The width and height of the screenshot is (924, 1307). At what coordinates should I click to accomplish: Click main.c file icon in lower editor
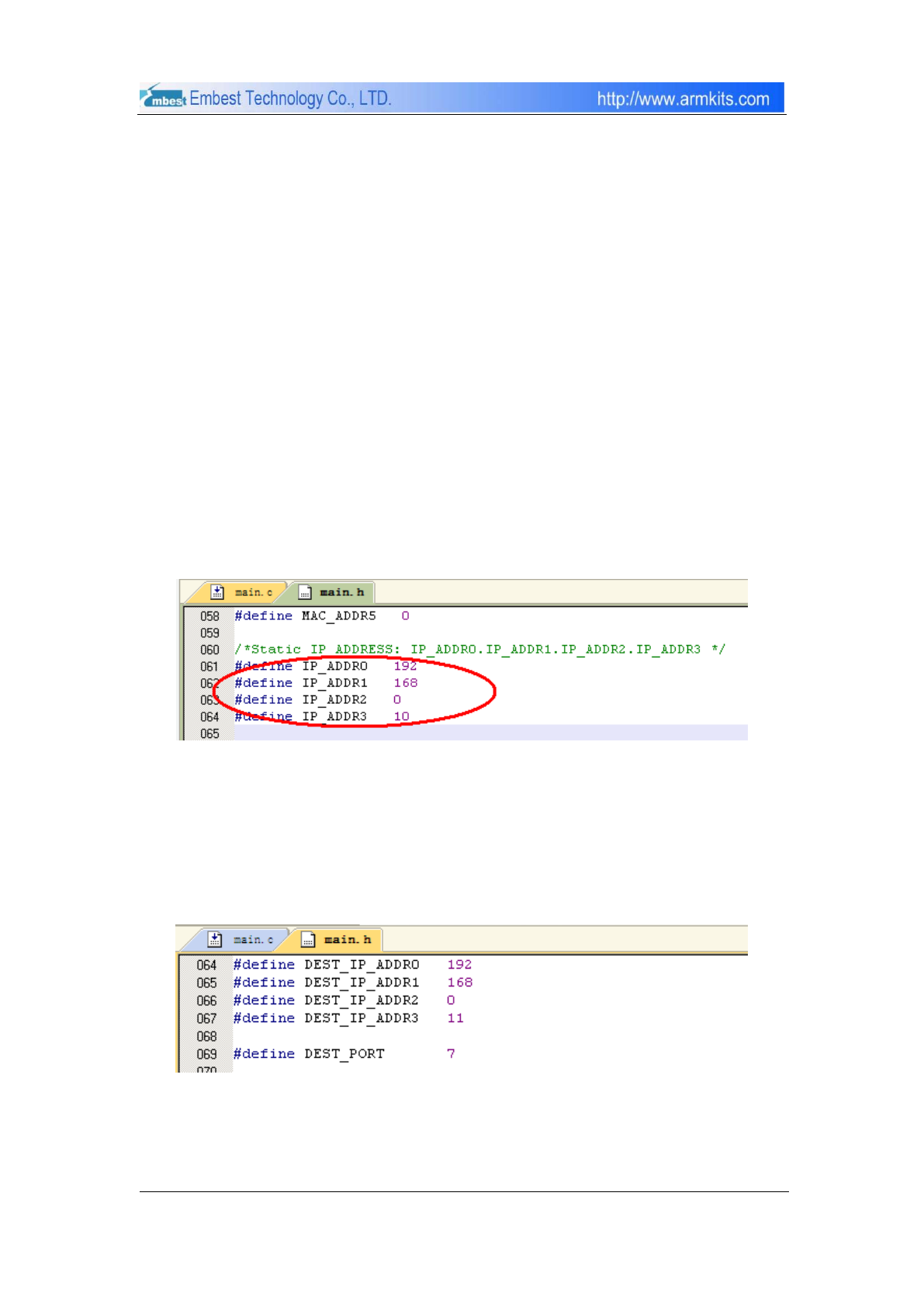(215, 939)
